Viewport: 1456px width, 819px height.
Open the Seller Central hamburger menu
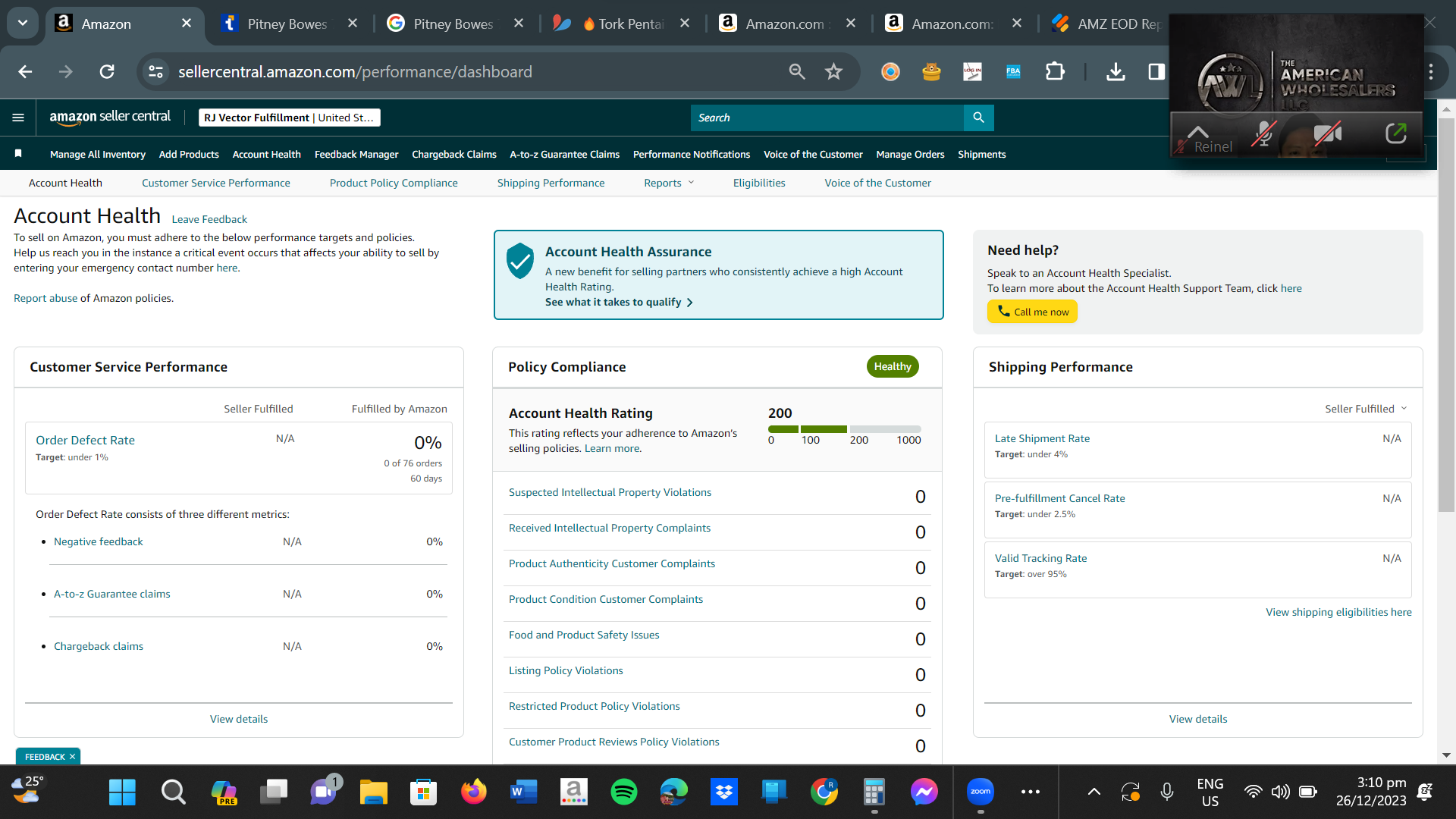tap(18, 118)
